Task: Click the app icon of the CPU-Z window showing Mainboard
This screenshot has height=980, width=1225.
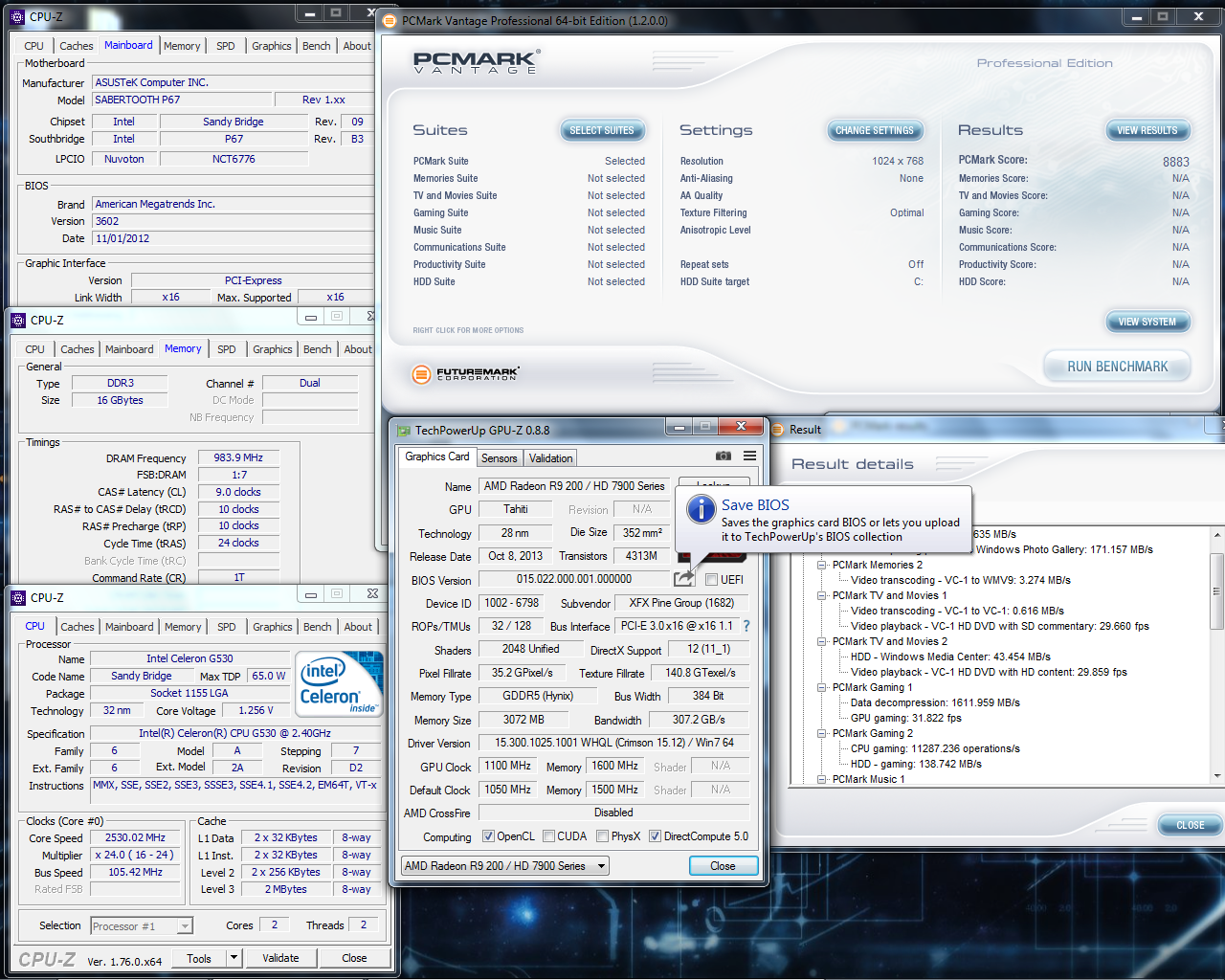Action: tap(18, 16)
